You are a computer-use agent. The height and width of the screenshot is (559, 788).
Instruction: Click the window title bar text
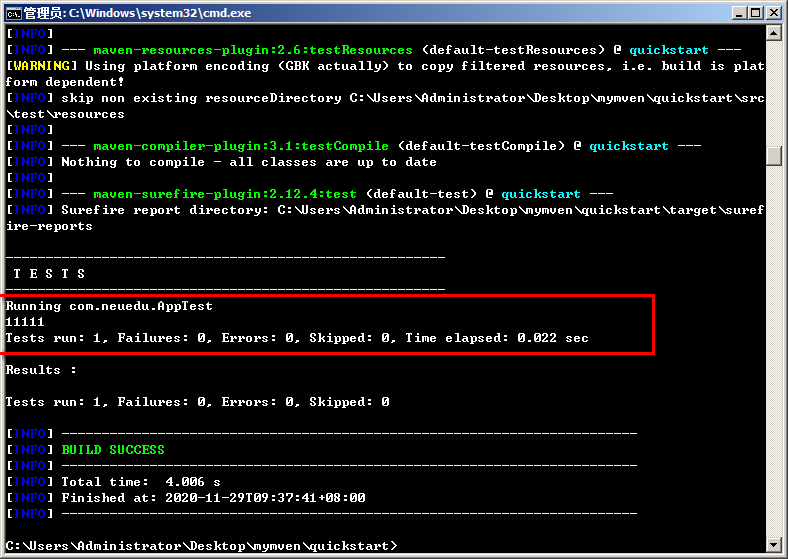coord(138,13)
